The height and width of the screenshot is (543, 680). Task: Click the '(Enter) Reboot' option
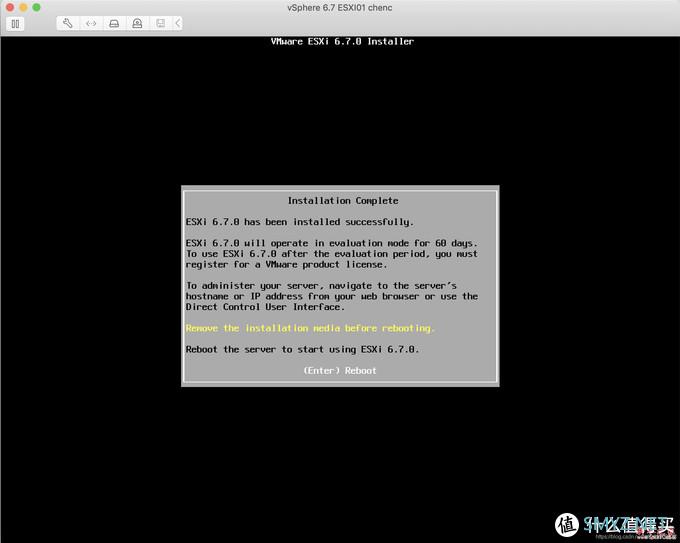point(340,370)
